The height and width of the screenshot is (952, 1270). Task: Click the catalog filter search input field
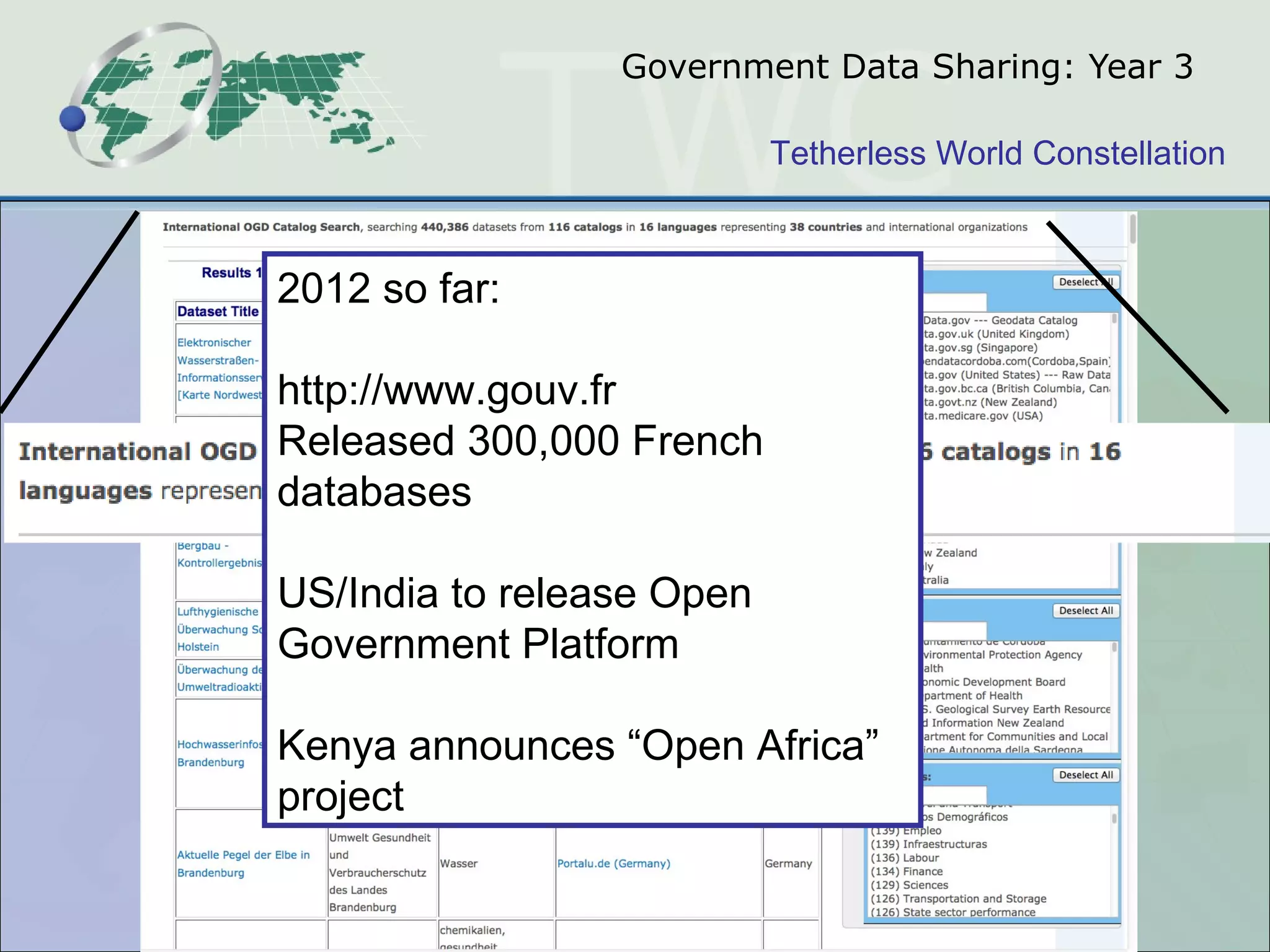tap(955, 302)
